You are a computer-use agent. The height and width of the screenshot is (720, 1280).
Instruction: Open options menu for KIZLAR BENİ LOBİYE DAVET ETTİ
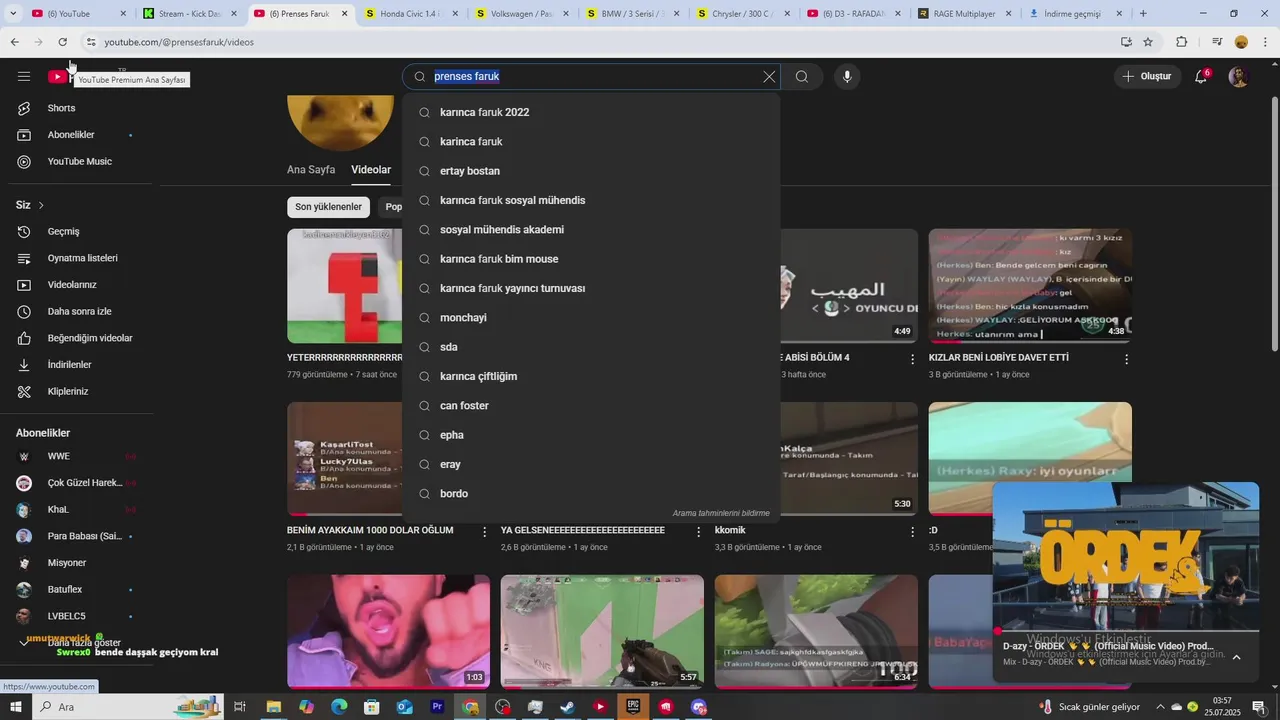point(1126,359)
